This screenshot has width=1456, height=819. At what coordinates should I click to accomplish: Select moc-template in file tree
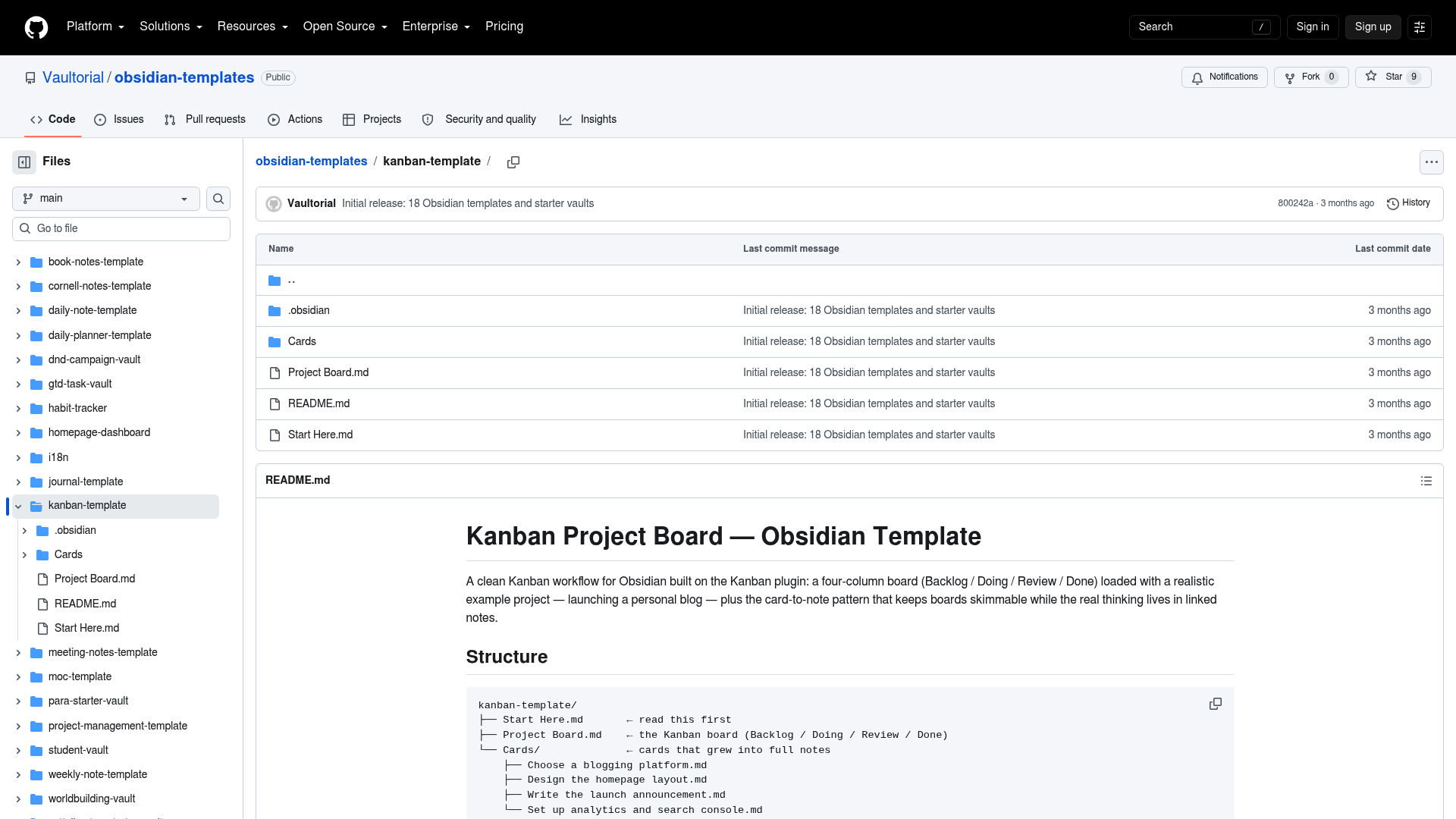(x=80, y=677)
